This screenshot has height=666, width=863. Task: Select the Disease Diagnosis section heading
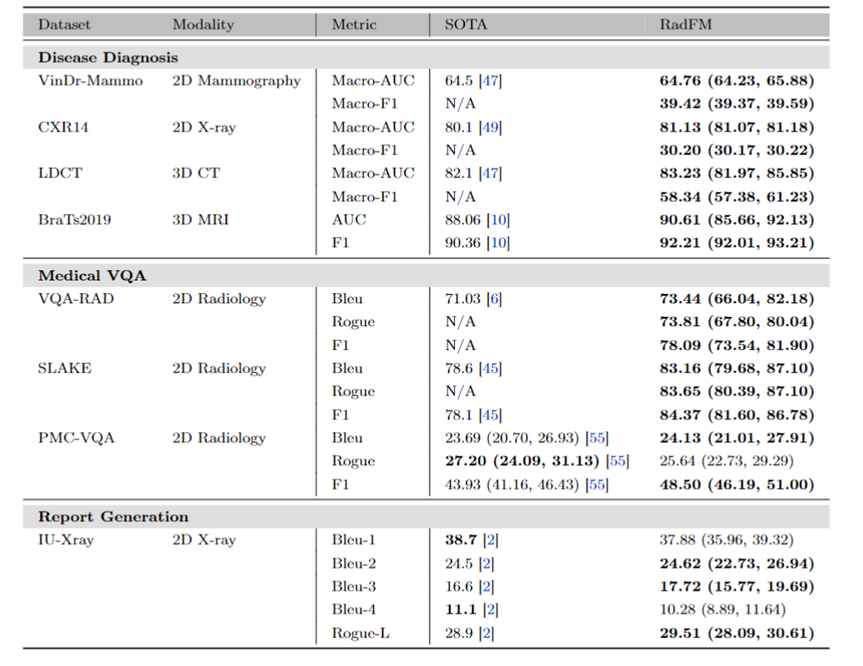(108, 57)
